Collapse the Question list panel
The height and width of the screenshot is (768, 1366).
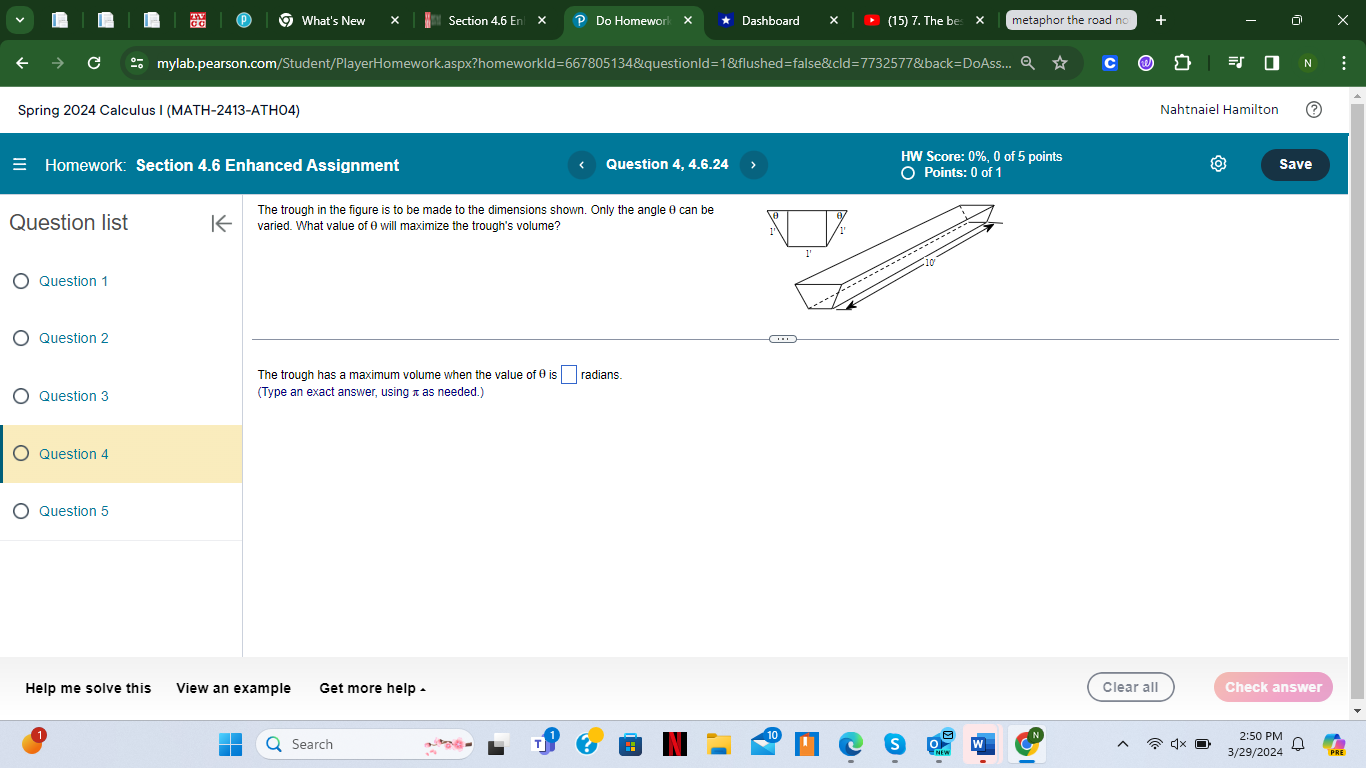221,223
